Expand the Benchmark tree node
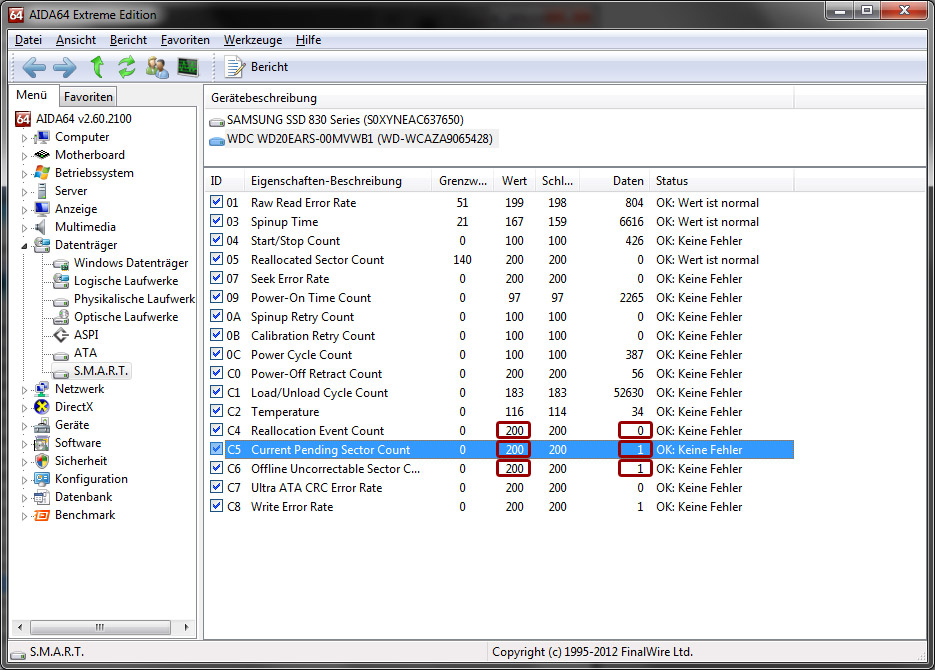This screenshot has width=935, height=670. click(24, 516)
